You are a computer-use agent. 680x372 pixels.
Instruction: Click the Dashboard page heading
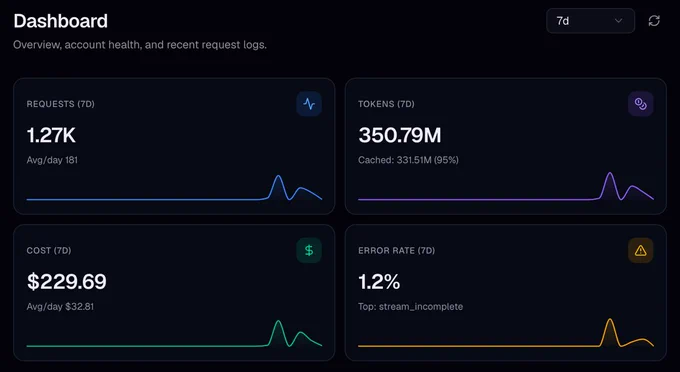point(61,21)
